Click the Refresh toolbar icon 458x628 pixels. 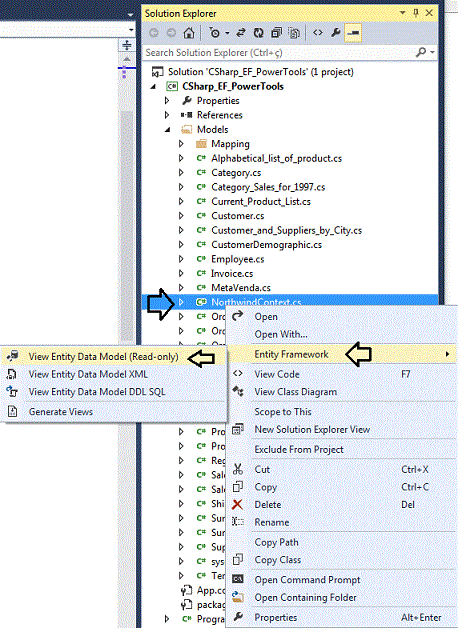[x=258, y=33]
